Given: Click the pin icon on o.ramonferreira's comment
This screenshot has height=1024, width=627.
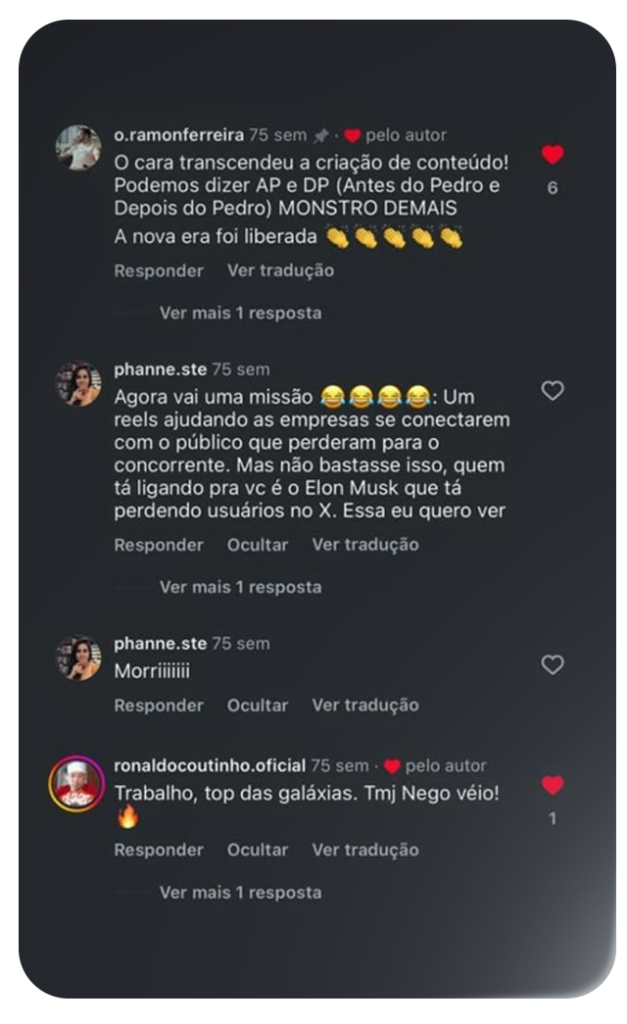Looking at the screenshot, I should (321, 136).
